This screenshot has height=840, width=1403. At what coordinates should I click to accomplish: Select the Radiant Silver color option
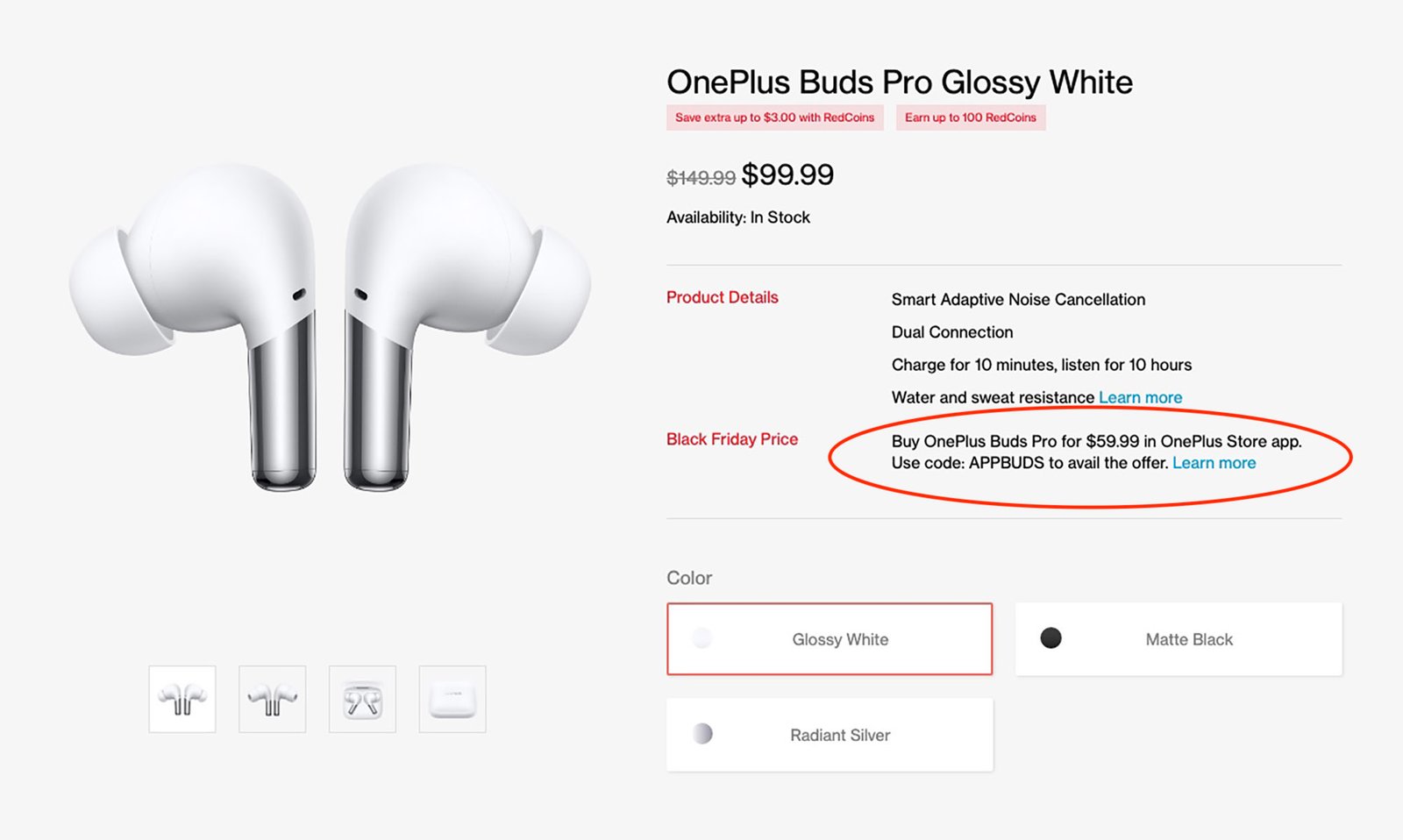point(828,735)
